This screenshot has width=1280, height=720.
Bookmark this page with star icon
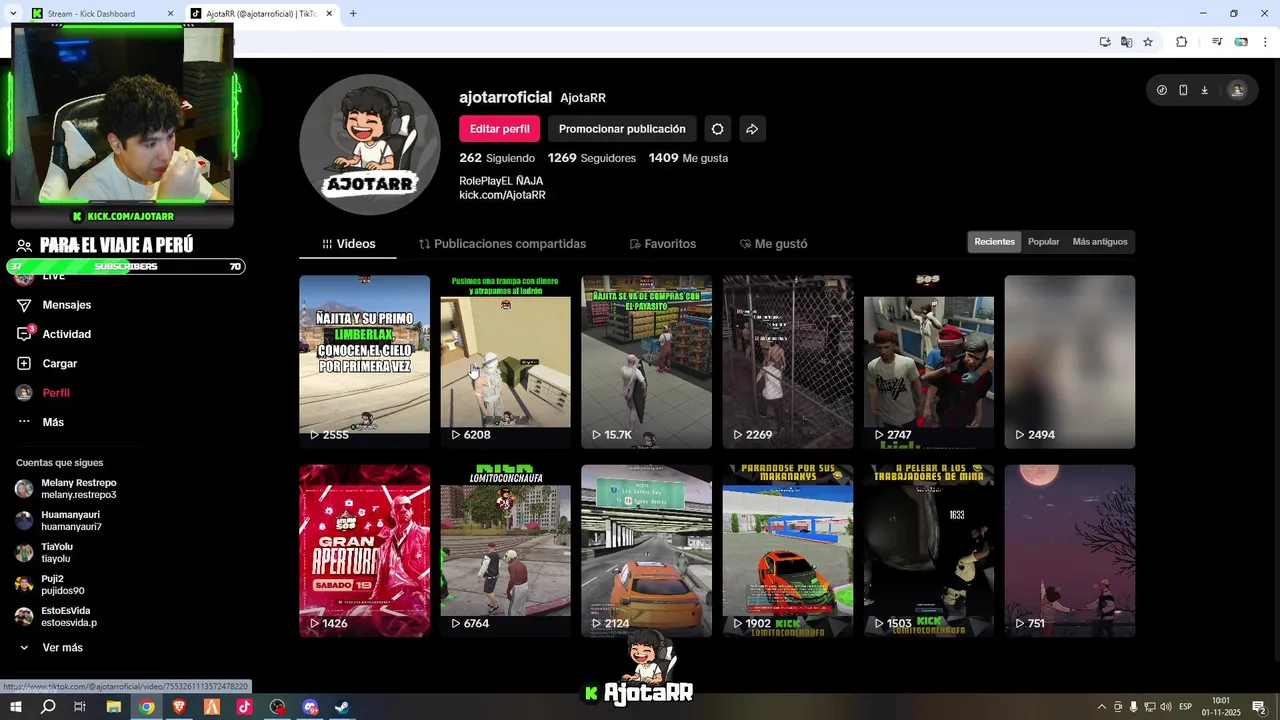[1148, 42]
